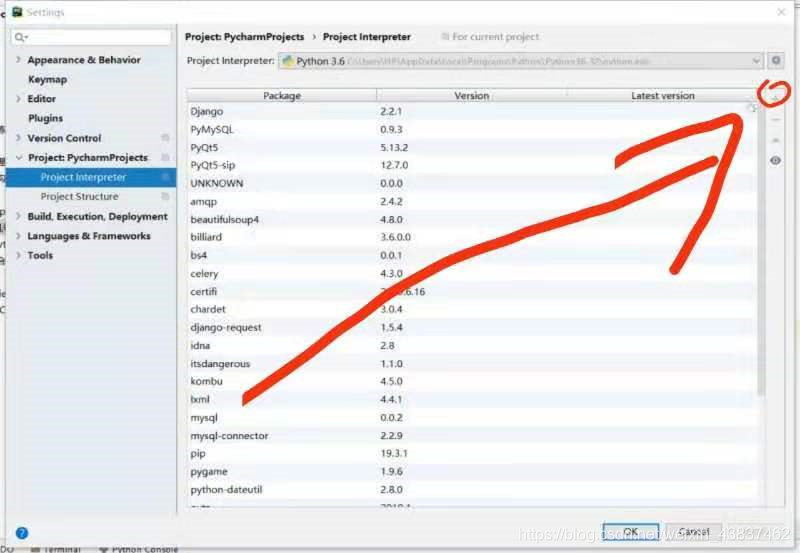Click the plus icon to install package
This screenshot has height=553, width=800.
point(775,96)
